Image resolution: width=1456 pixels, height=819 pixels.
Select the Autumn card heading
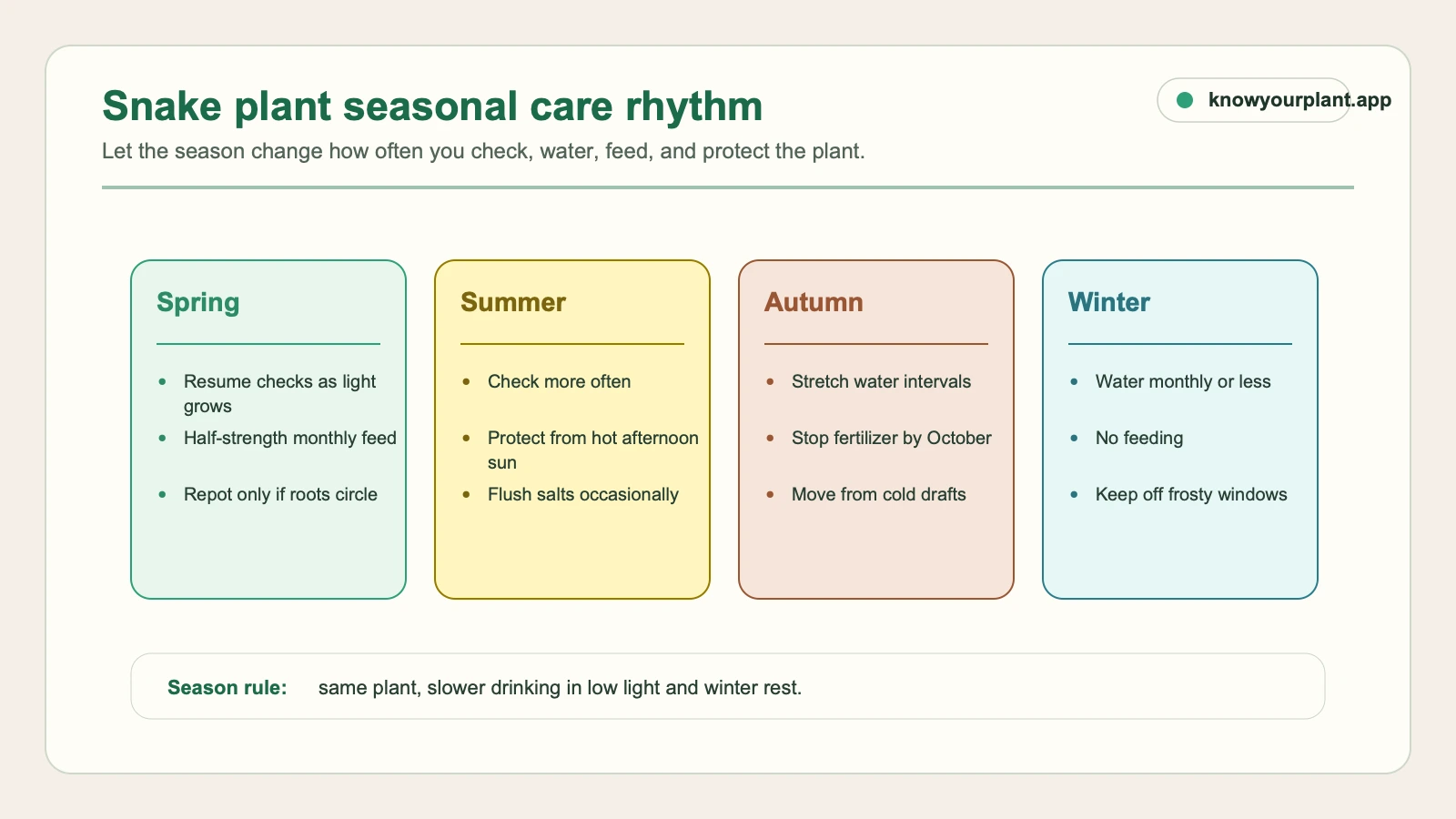pyautogui.click(x=814, y=302)
